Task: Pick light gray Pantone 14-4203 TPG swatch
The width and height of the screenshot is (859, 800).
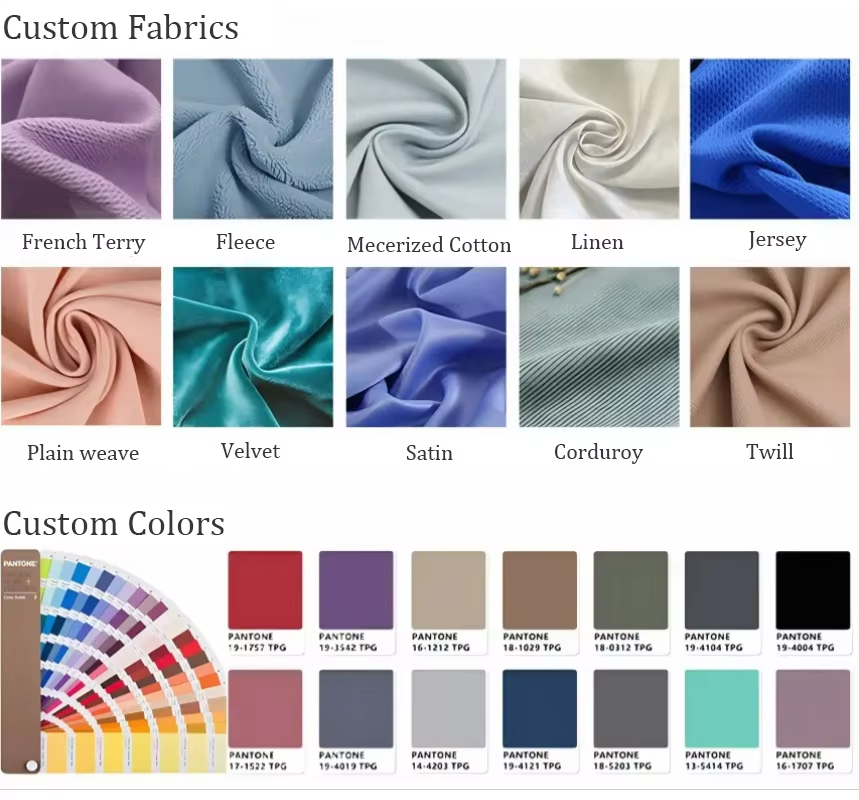Action: [449, 721]
